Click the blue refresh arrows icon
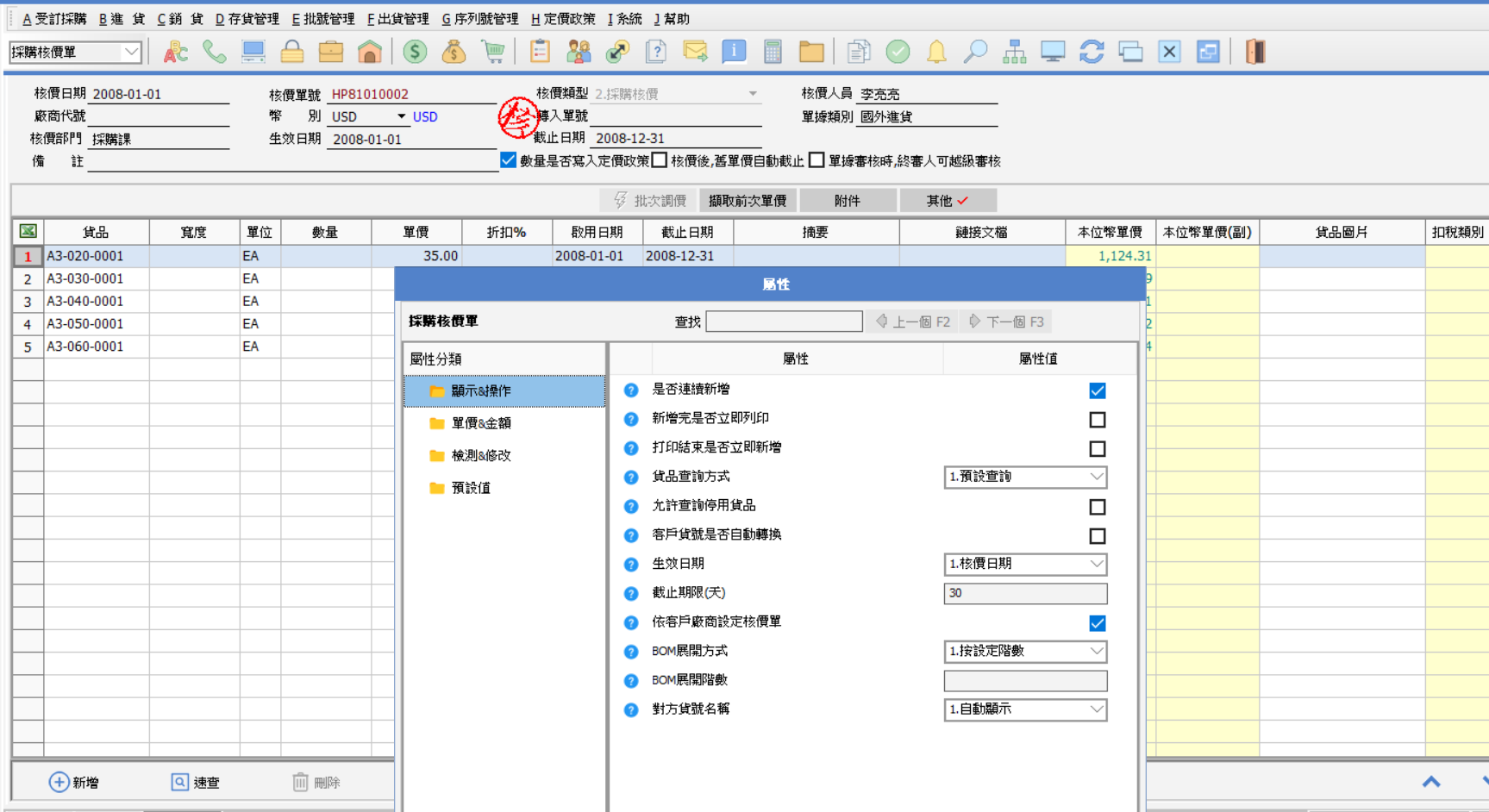This screenshot has height=812, width=1489. 1092,53
